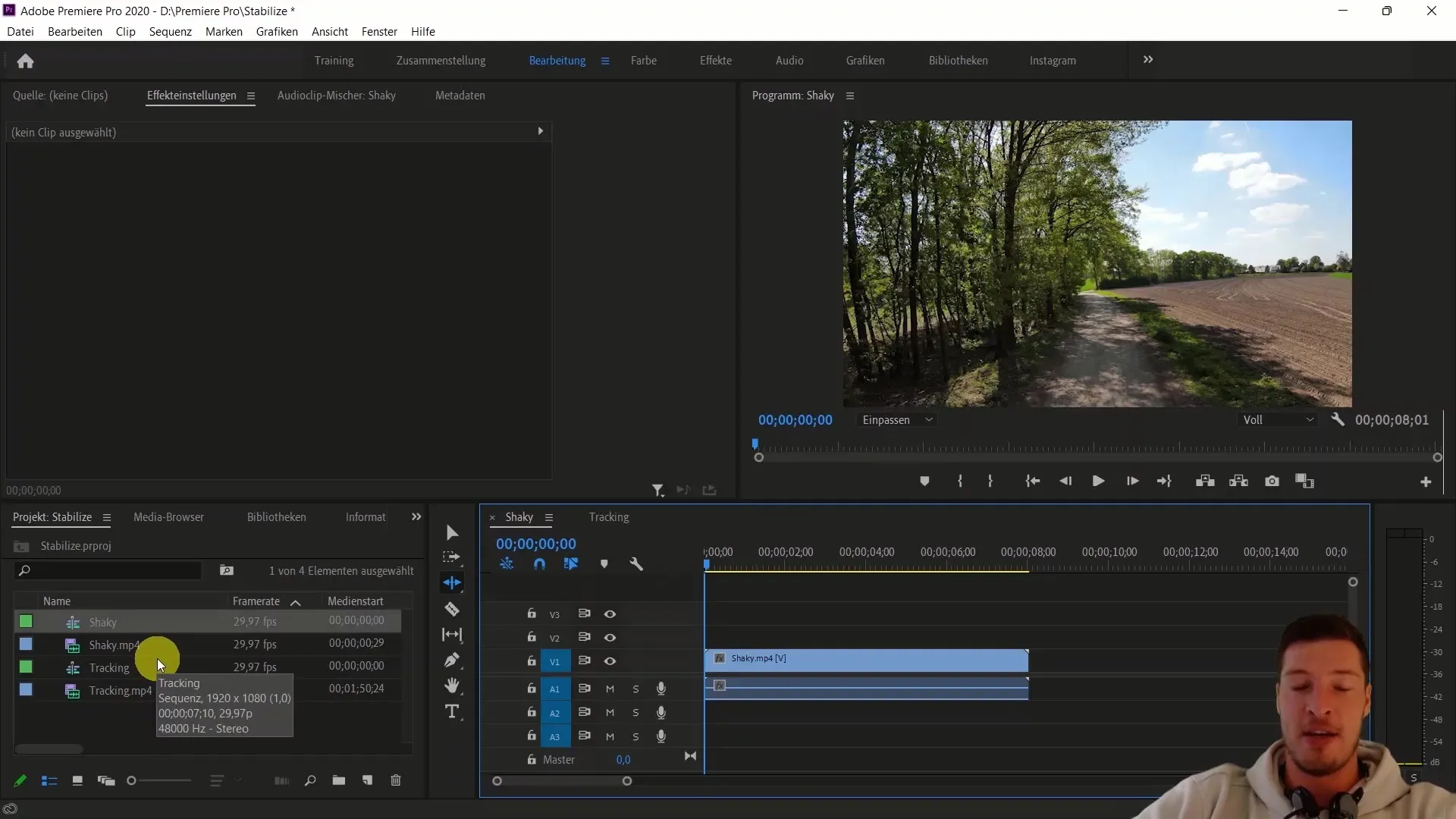Image resolution: width=1456 pixels, height=819 pixels.
Task: Click the Snap toggle icon
Action: coord(538,564)
